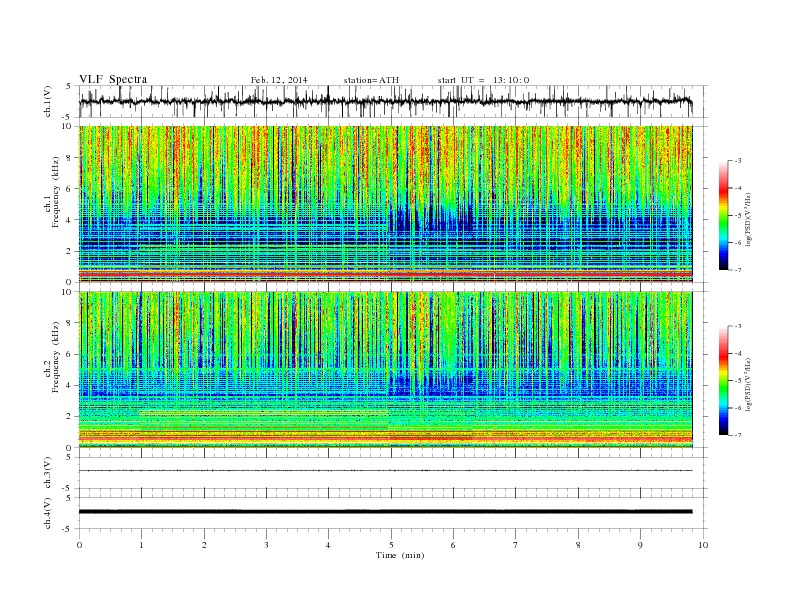792x612 pixels.
Task: Click the ch.1 voltage waveform trace
Action: click(x=386, y=101)
